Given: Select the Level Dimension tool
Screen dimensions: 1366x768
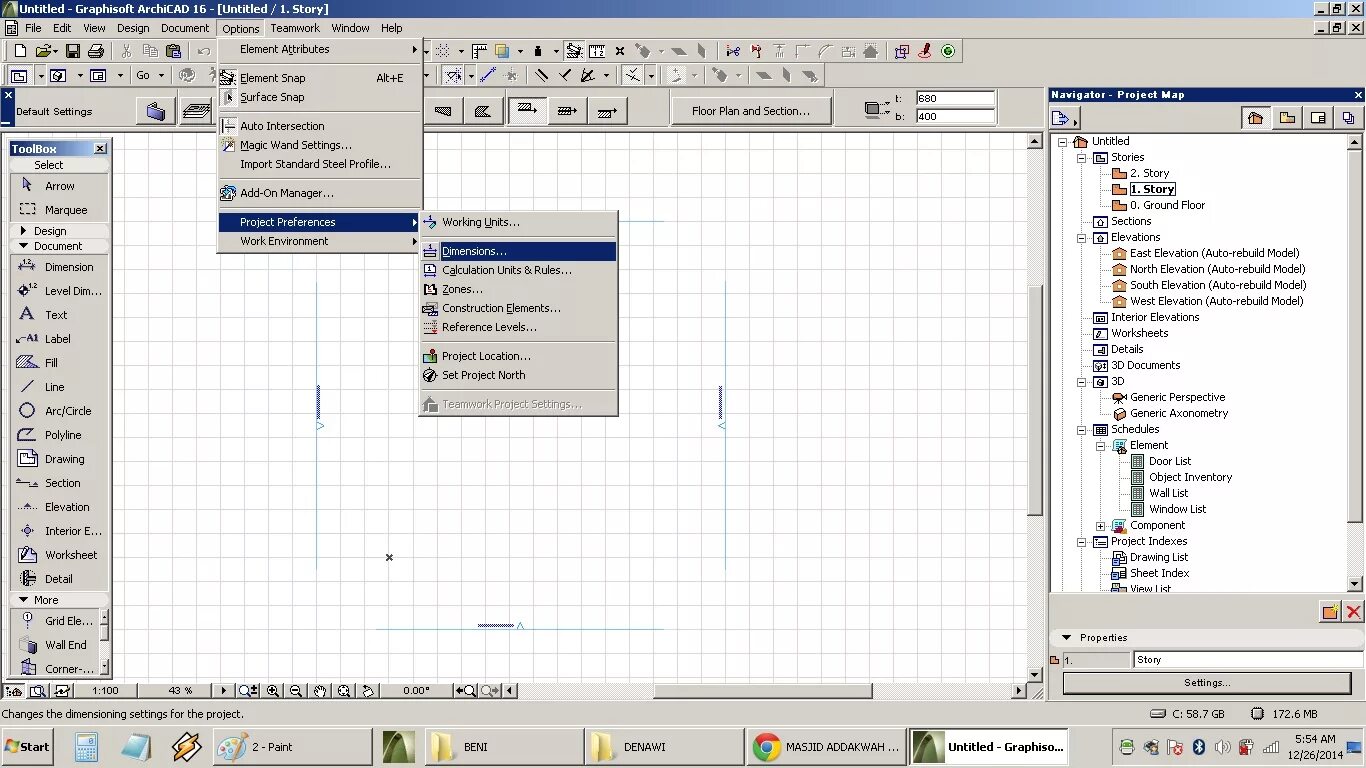Looking at the screenshot, I should coord(60,291).
